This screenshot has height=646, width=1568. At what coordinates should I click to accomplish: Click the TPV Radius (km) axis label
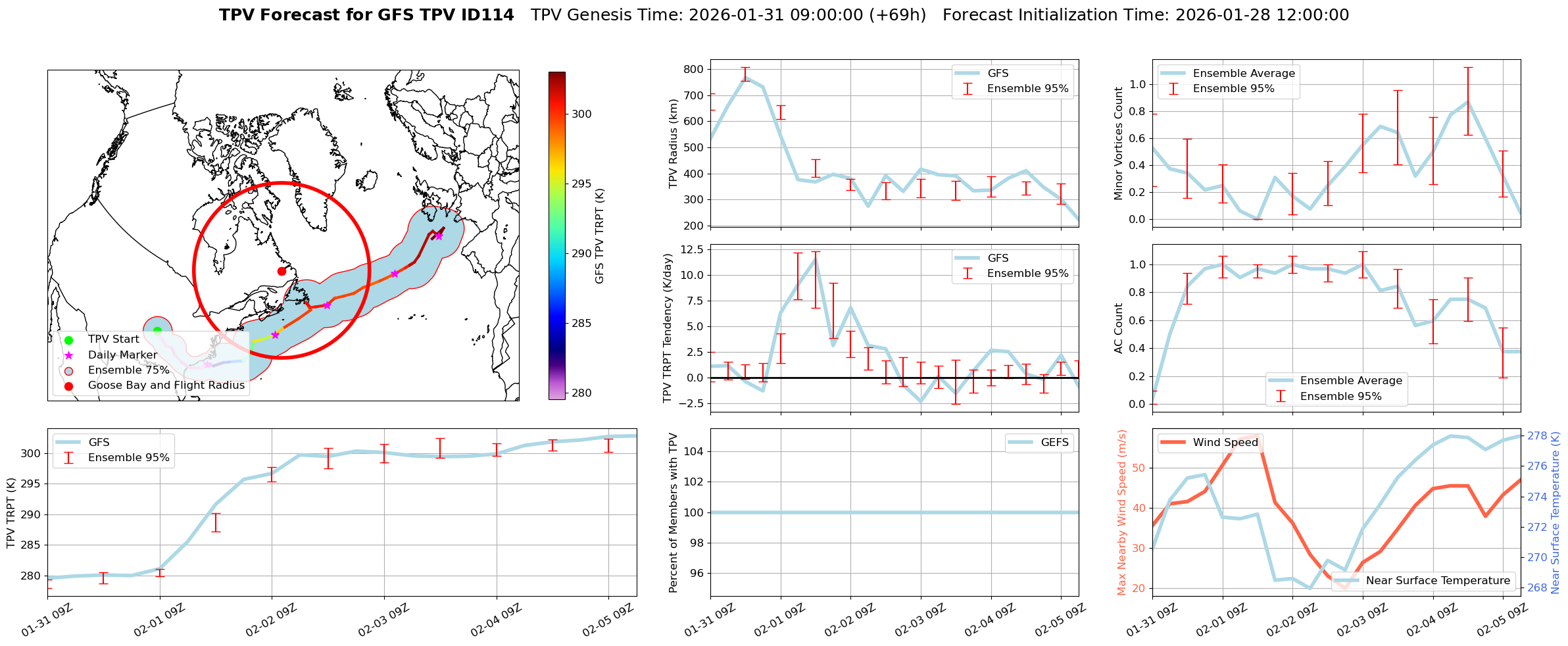click(x=673, y=143)
